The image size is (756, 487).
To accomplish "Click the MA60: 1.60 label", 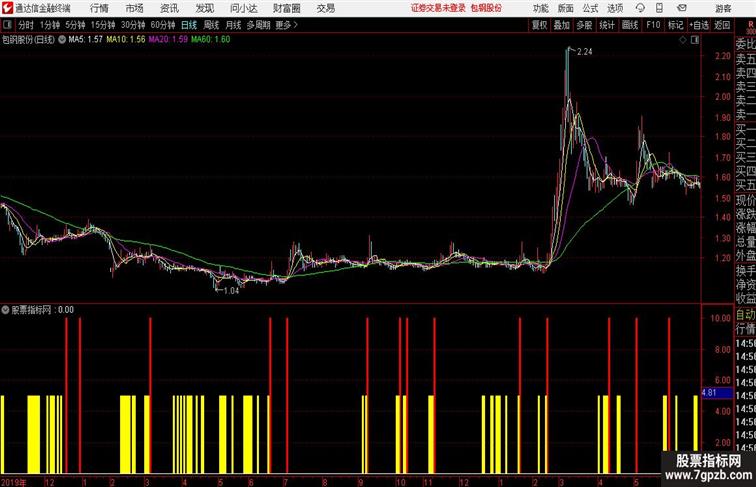I will pos(211,40).
